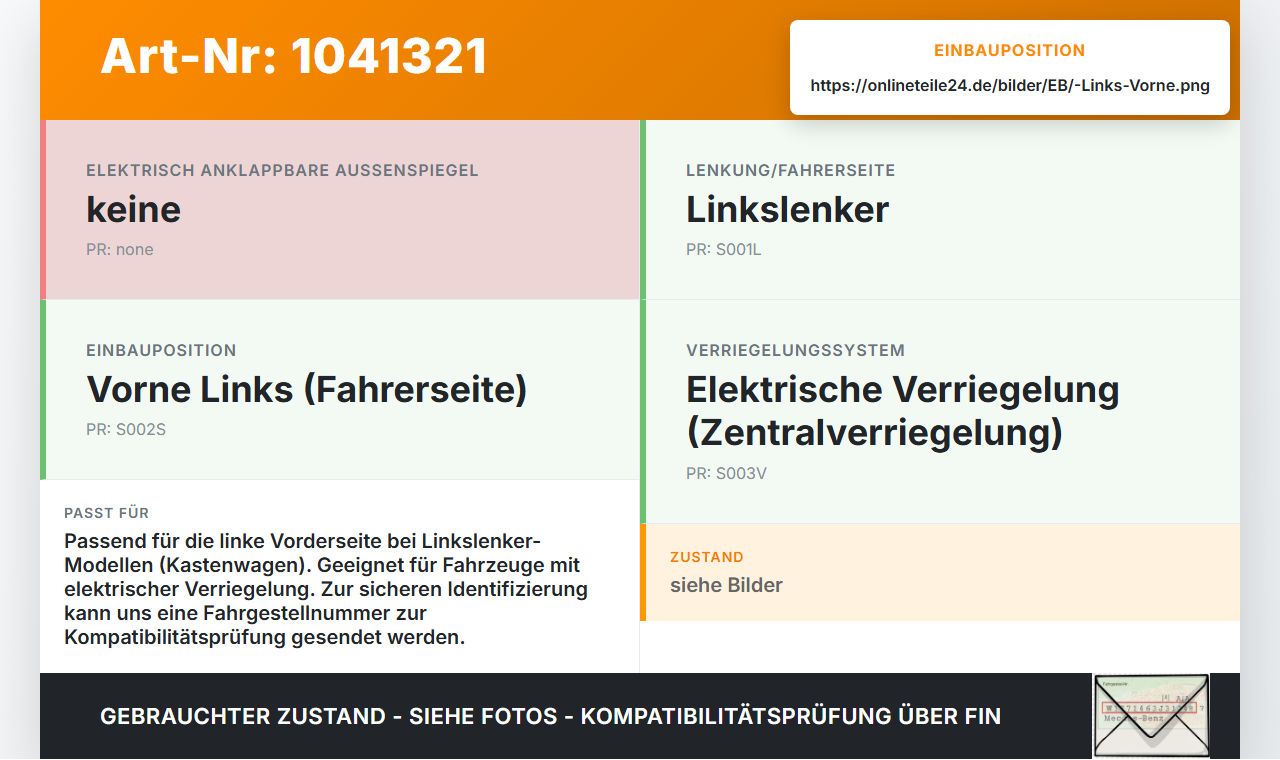
Task: Click the 'Vorne Links (Fahrerseite)' value
Action: pos(307,389)
